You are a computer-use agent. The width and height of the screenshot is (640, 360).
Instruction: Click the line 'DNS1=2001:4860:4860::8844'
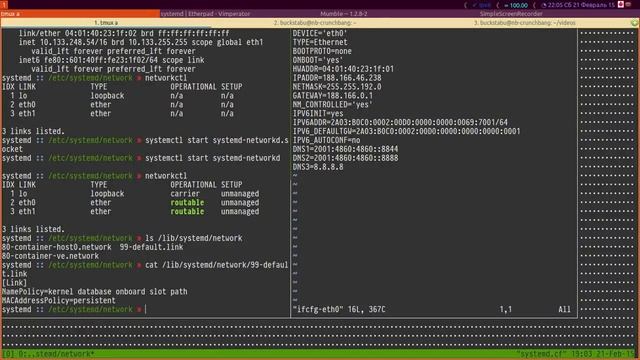[345, 149]
